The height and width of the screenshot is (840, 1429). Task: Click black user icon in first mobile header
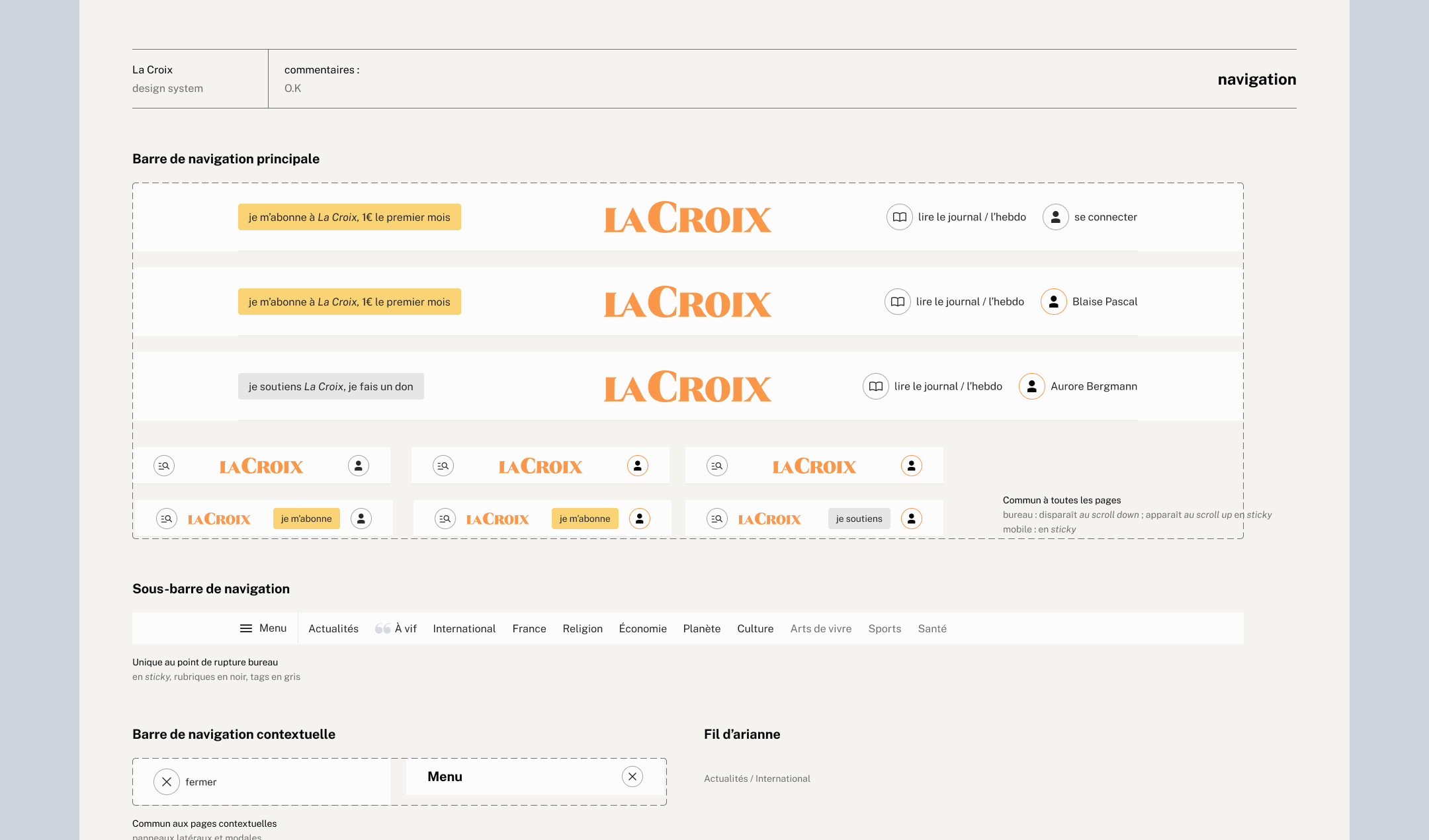click(x=359, y=466)
